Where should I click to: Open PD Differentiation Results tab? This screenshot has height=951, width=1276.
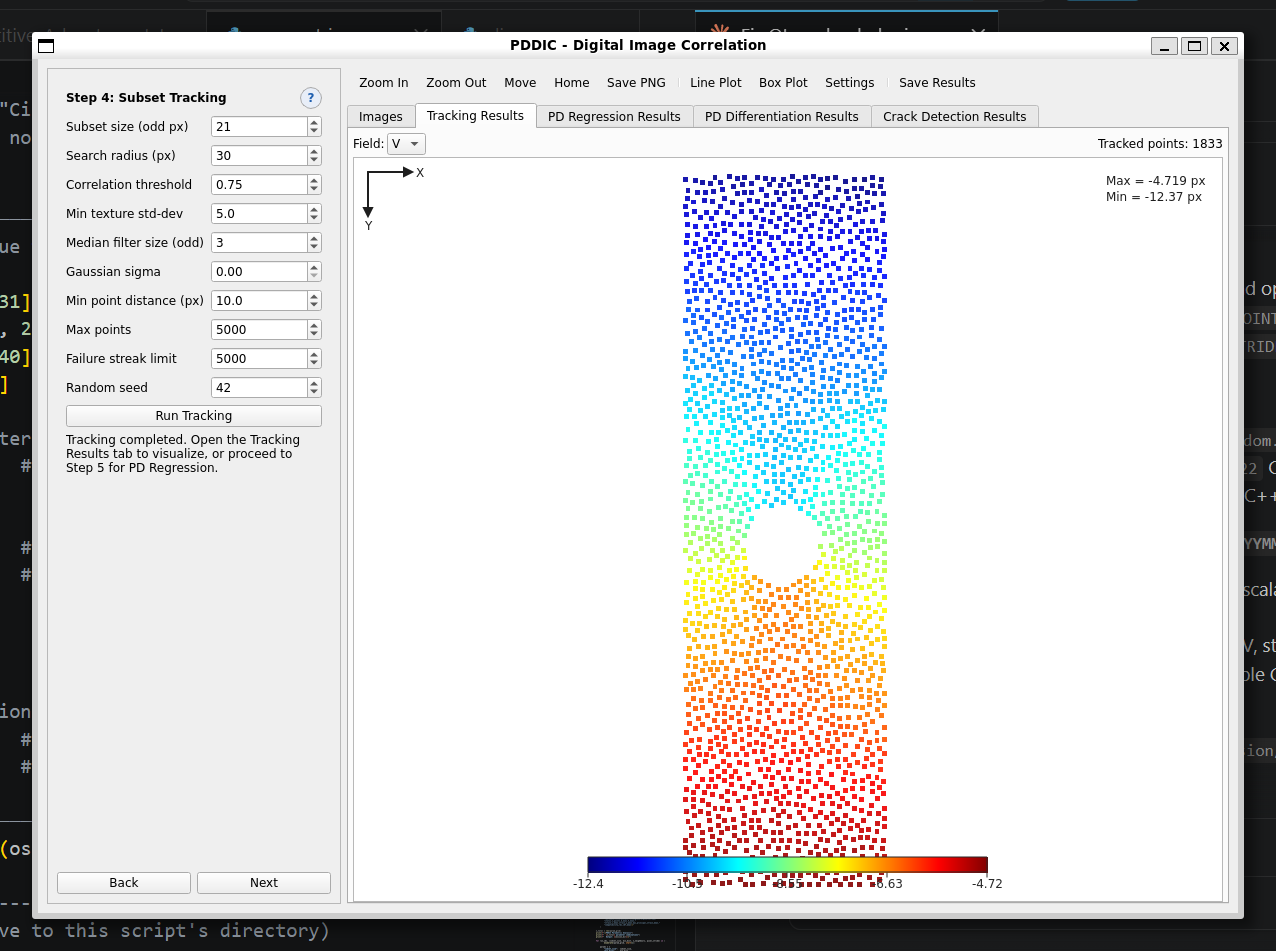pyautogui.click(x=782, y=117)
